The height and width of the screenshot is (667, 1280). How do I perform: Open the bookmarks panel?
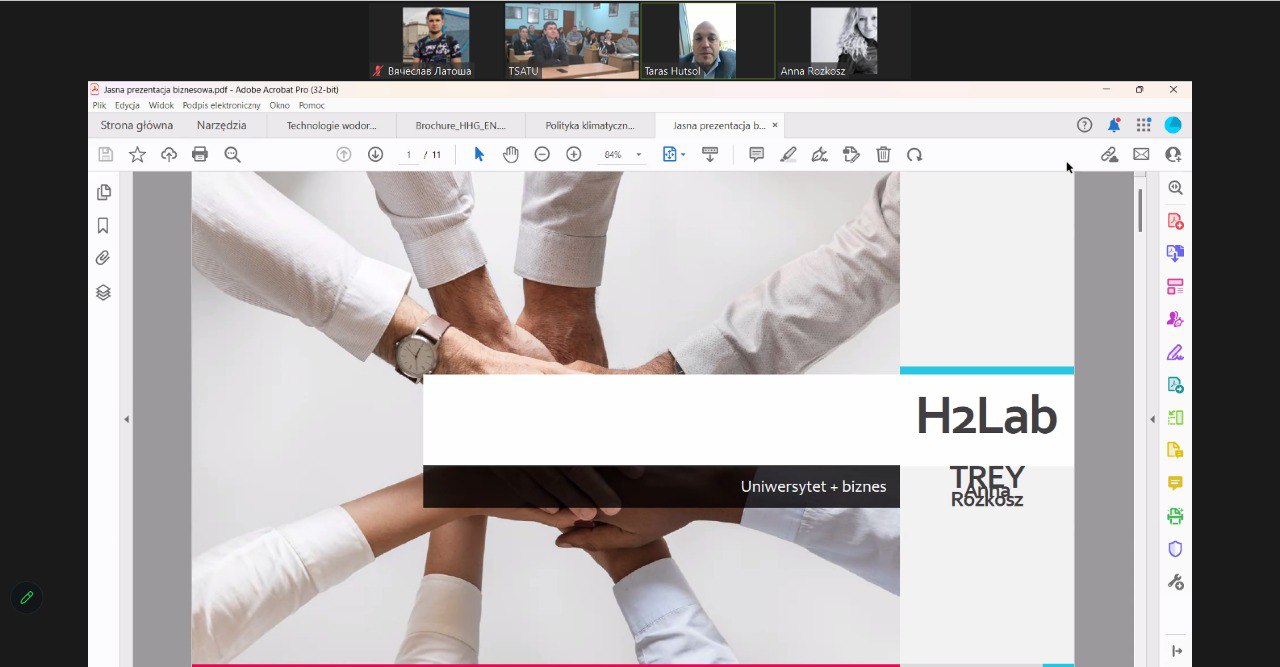click(x=103, y=226)
